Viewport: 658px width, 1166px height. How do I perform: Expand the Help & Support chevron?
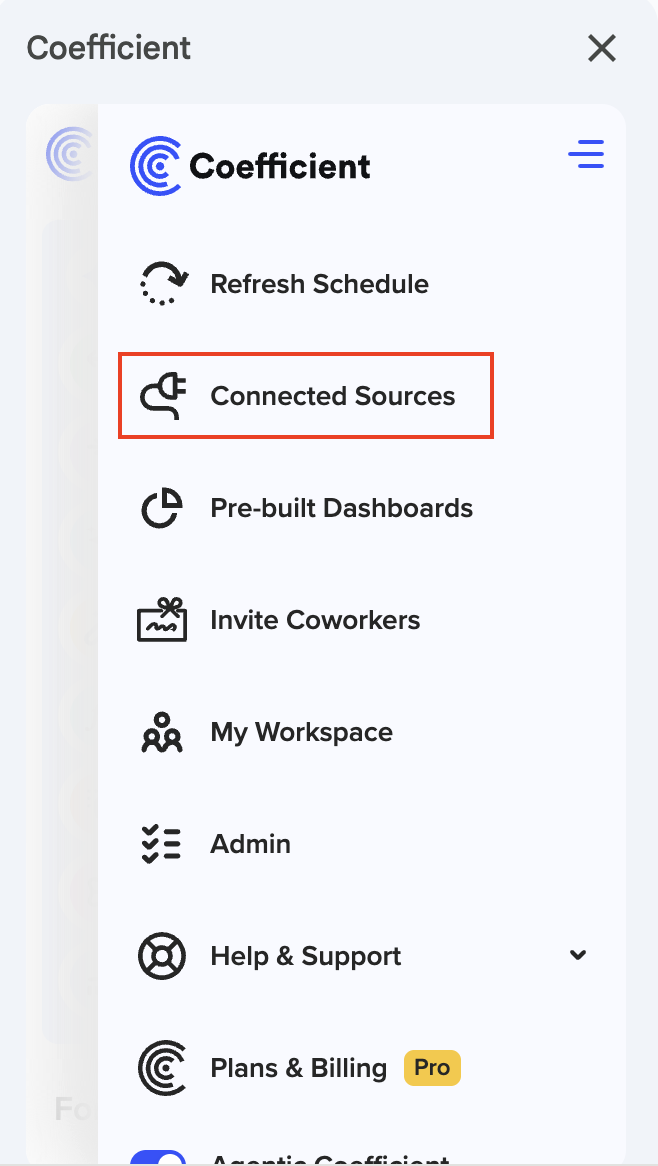578,955
